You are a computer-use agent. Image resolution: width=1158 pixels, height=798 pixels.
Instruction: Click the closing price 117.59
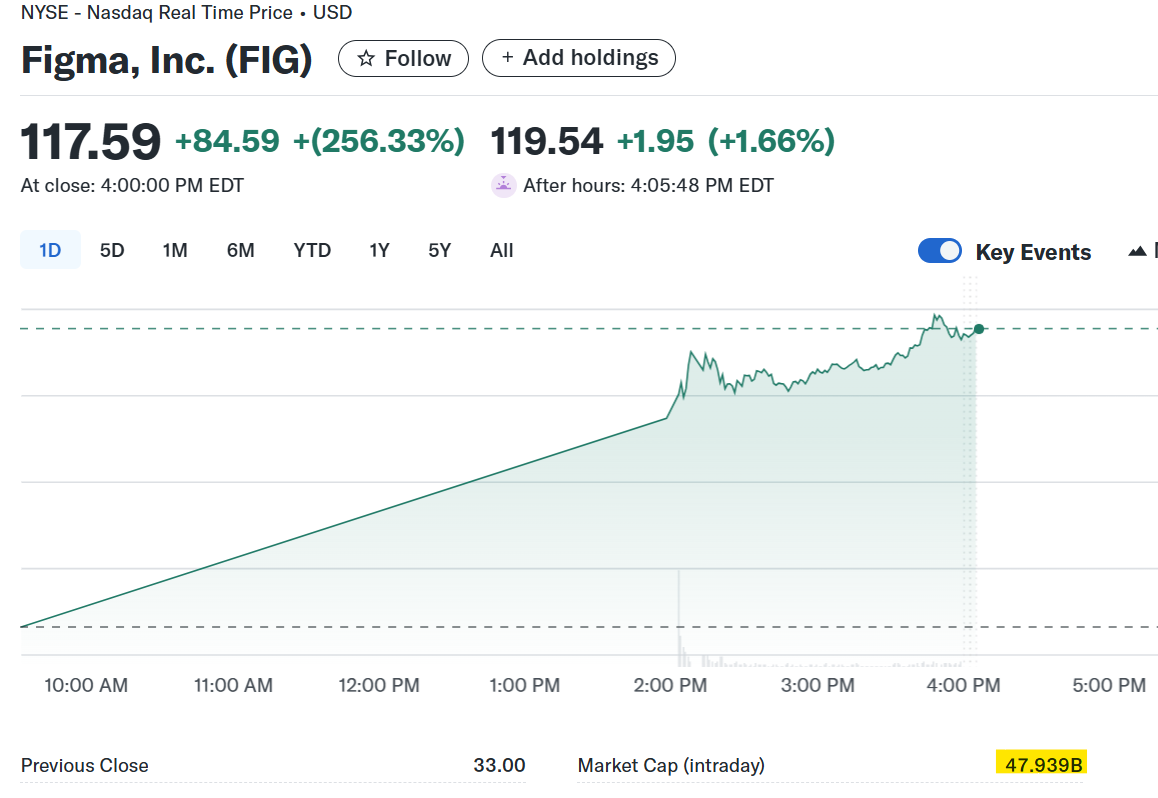[90, 141]
